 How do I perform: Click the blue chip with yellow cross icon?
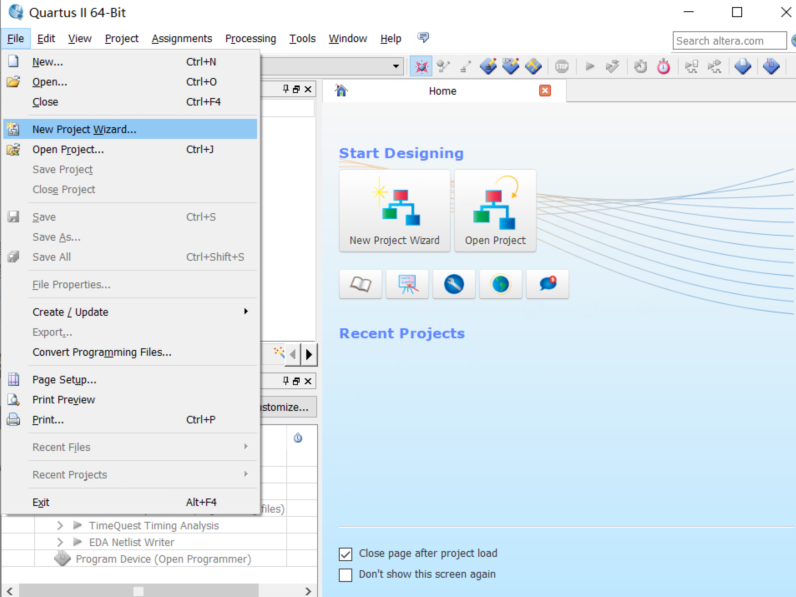[534, 66]
